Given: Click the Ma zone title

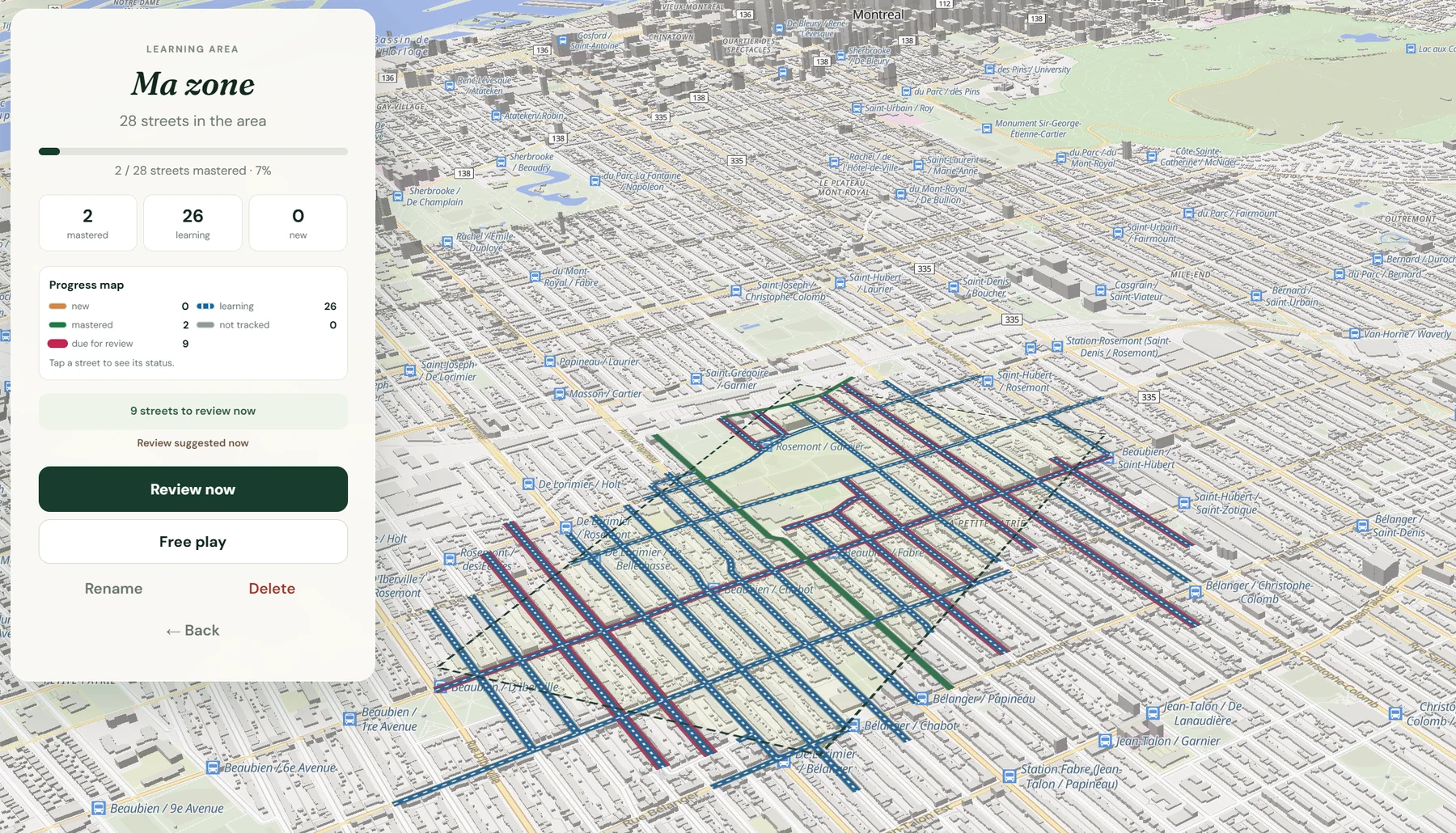Looking at the screenshot, I should coord(193,84).
